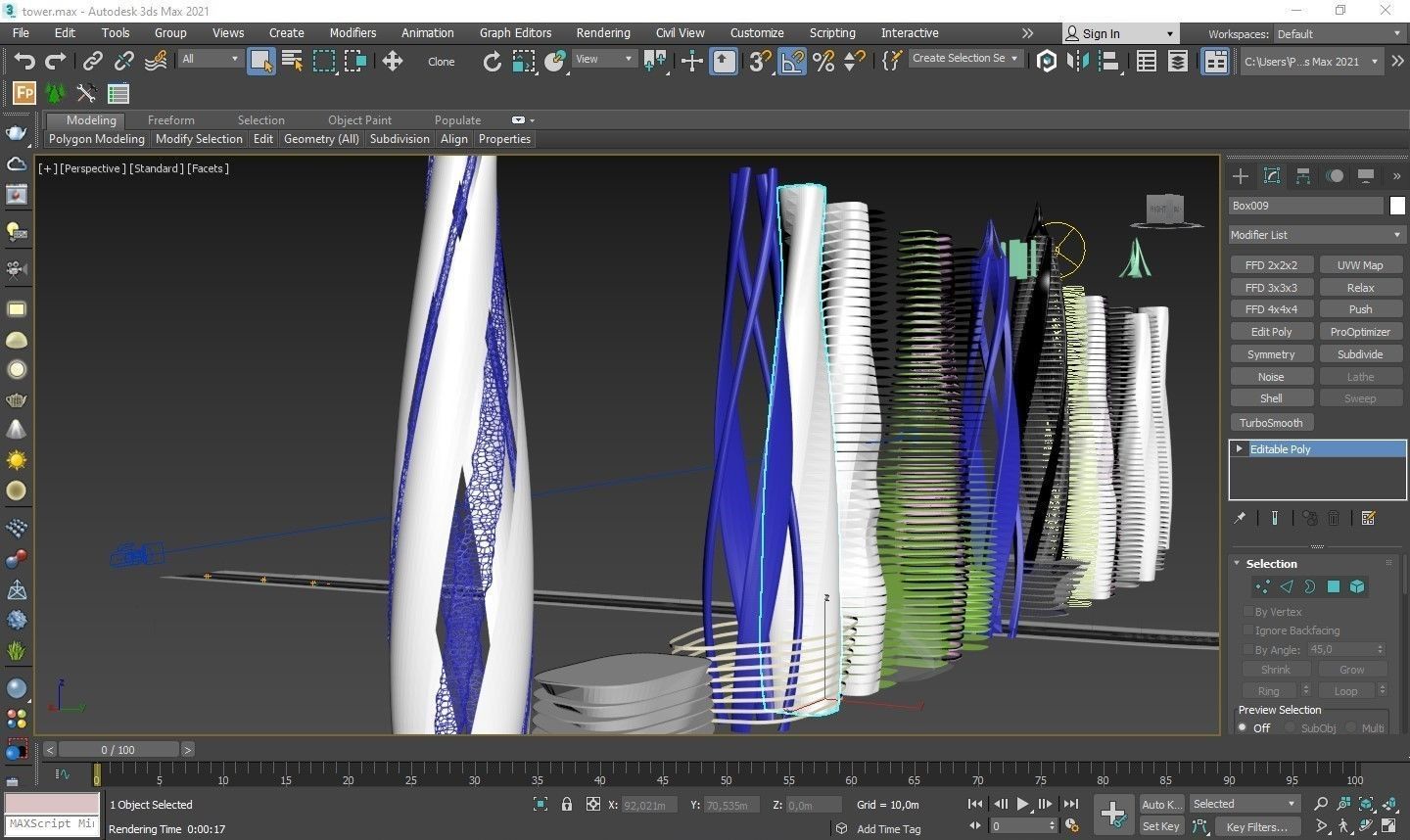The width and height of the screenshot is (1410, 840).
Task: Click the Edit Poly modifier button
Action: (1271, 332)
